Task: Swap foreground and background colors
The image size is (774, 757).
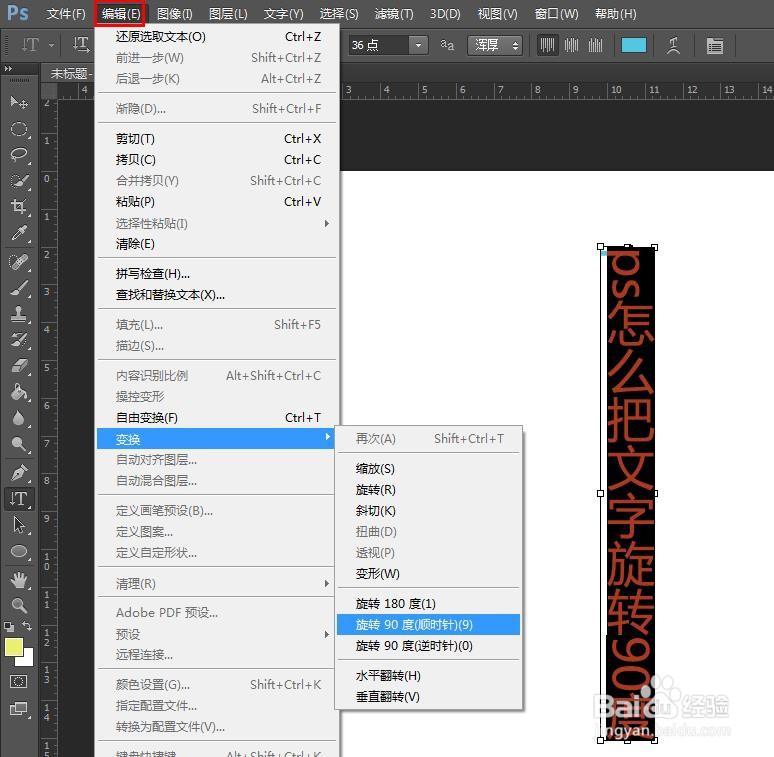Action: tap(27, 626)
